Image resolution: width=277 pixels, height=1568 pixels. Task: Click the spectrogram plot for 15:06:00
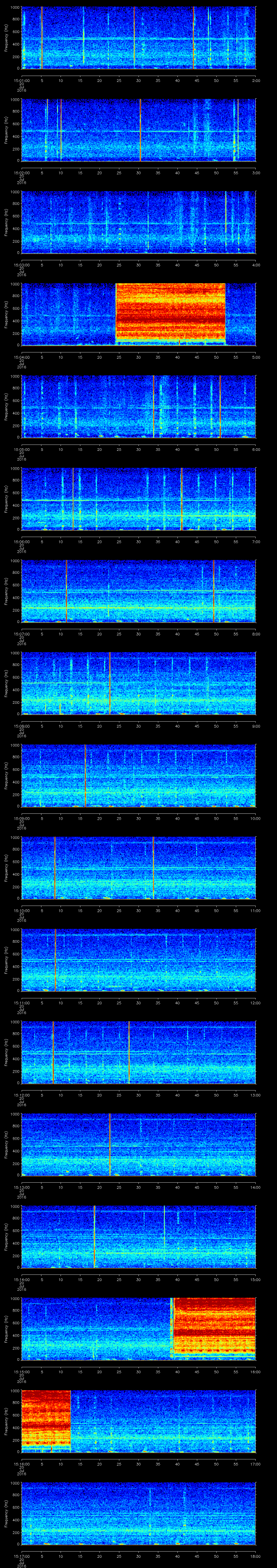[x=138, y=499]
